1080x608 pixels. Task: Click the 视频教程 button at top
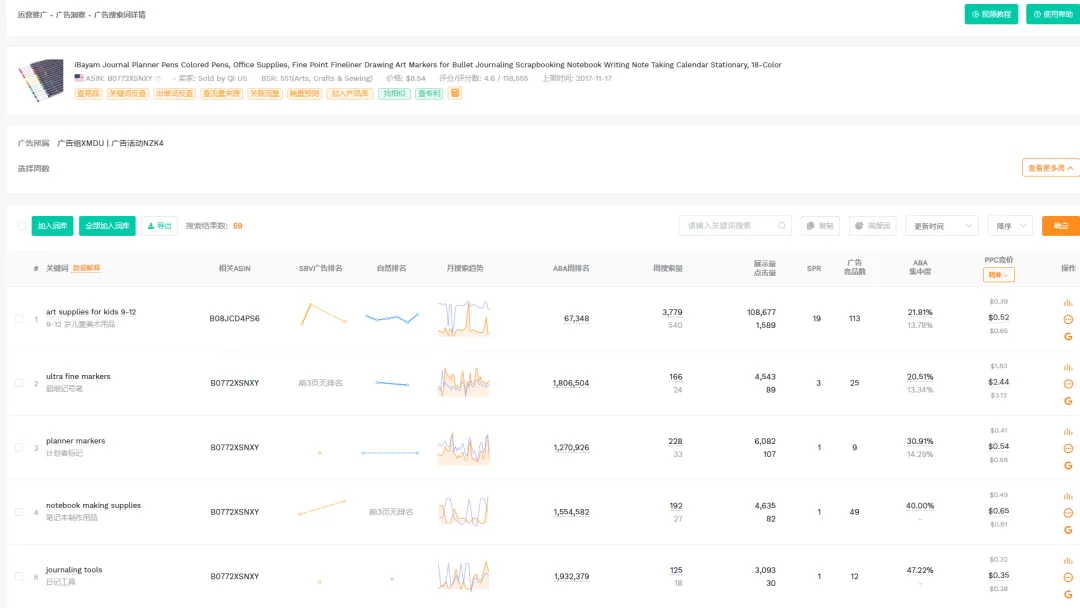coord(991,14)
